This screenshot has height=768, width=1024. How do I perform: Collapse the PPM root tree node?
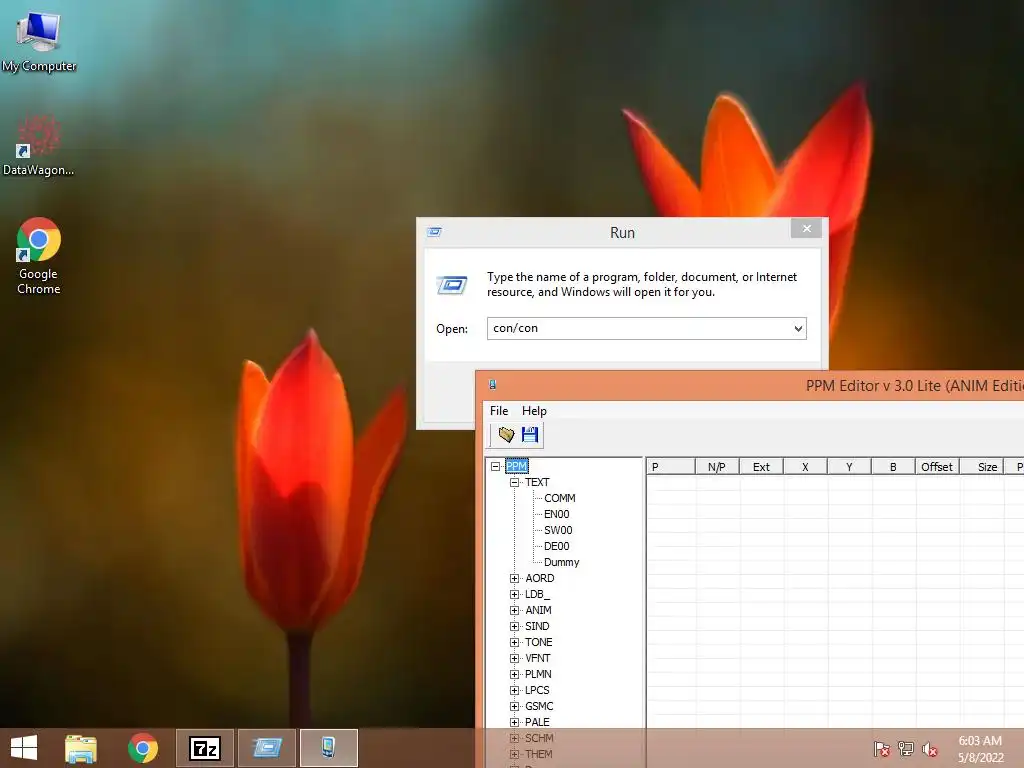[x=496, y=466]
